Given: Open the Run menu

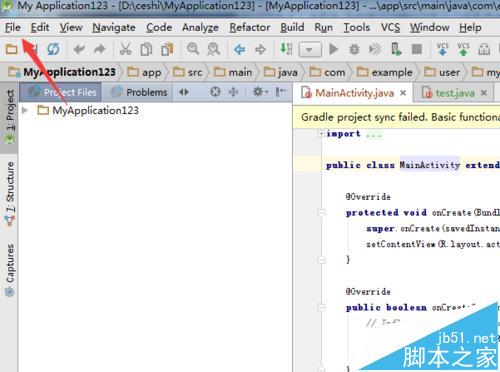Looking at the screenshot, I should [x=323, y=27].
